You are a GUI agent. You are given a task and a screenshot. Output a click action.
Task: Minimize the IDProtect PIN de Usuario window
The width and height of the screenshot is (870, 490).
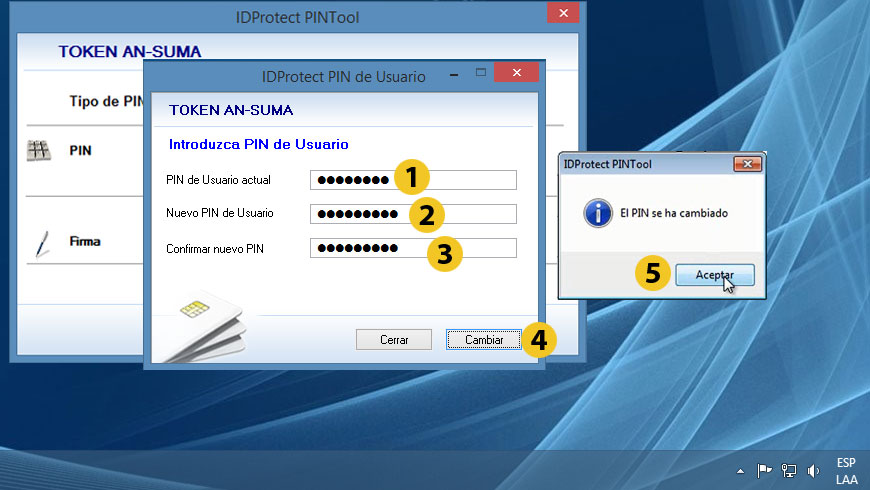point(454,74)
